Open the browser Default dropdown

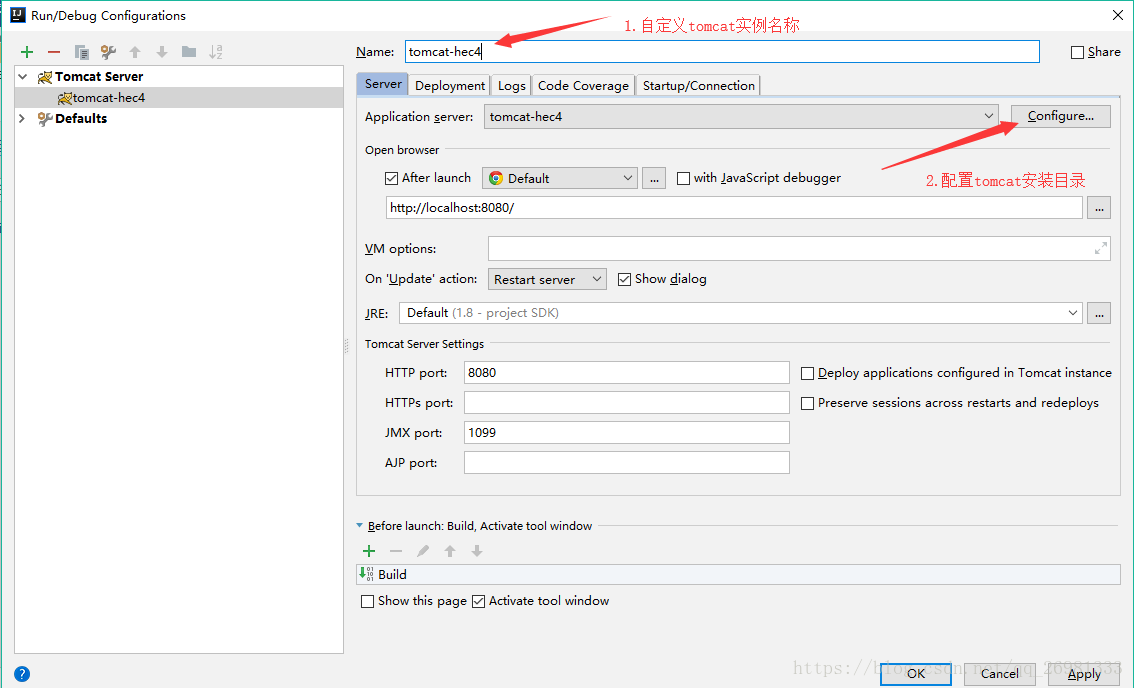560,179
